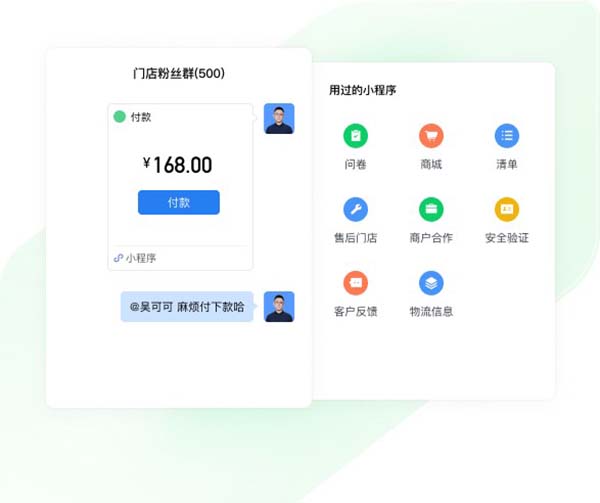Open the 商户合作 briefcase icon
Screen dimensions: 600x503
(431, 209)
